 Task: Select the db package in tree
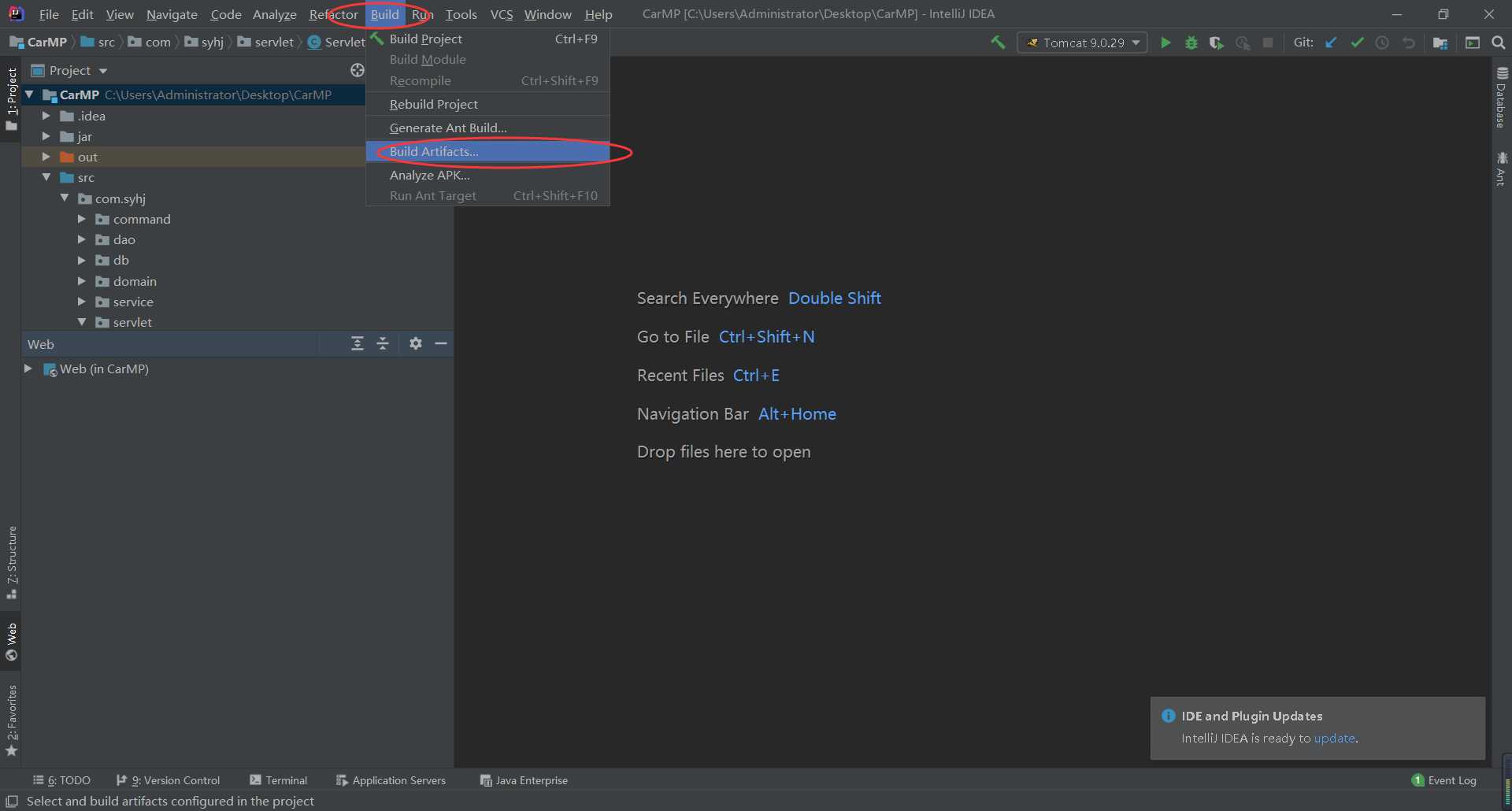(120, 260)
